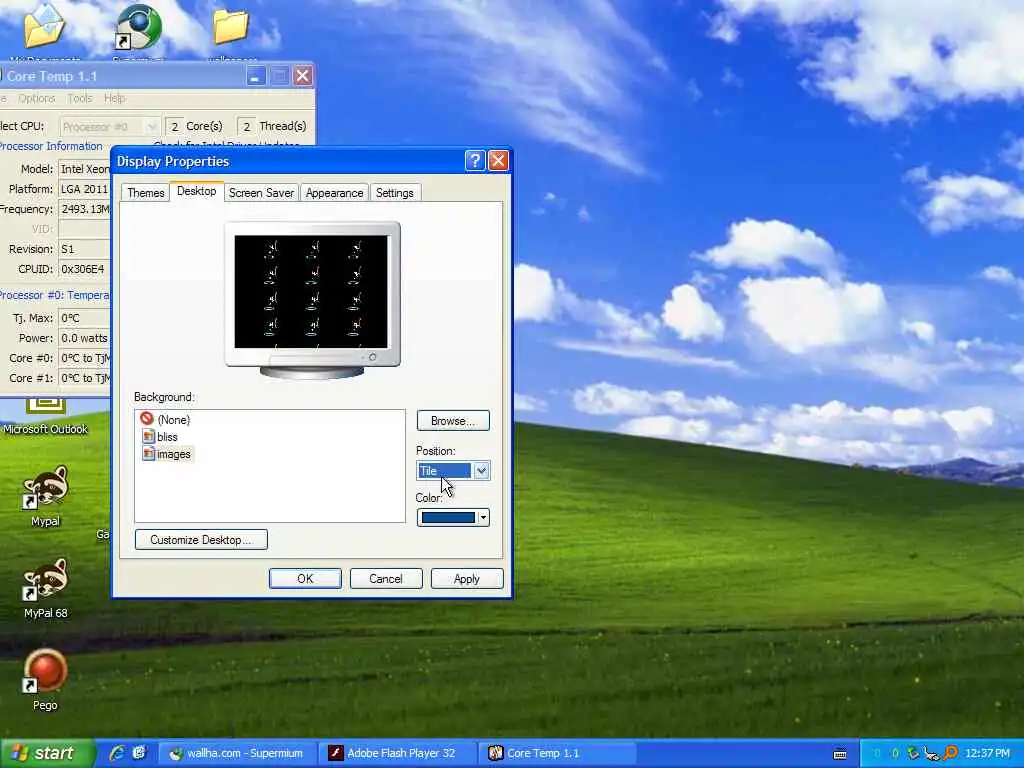Image resolution: width=1024 pixels, height=768 pixels.
Task: Confirm with the OK button
Action: coord(305,579)
